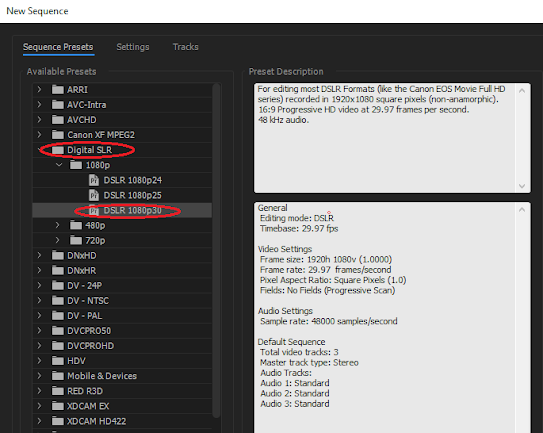Expand the Canon XF MPEG2 chevron

point(39,135)
